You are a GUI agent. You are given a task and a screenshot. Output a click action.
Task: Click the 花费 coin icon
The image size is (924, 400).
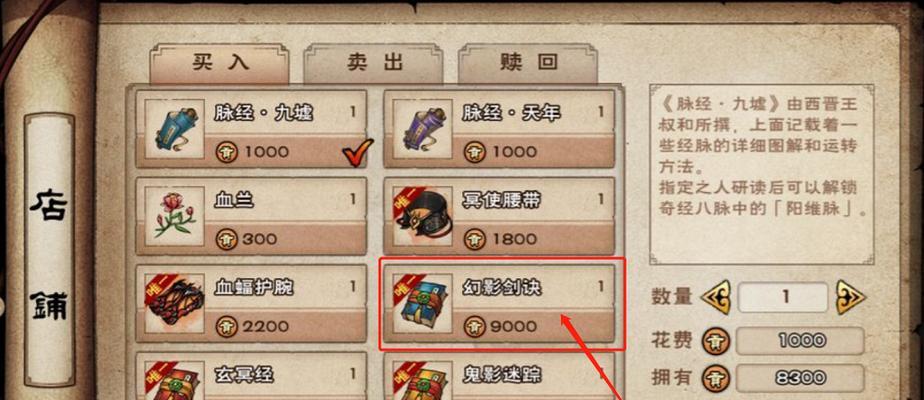click(x=715, y=341)
